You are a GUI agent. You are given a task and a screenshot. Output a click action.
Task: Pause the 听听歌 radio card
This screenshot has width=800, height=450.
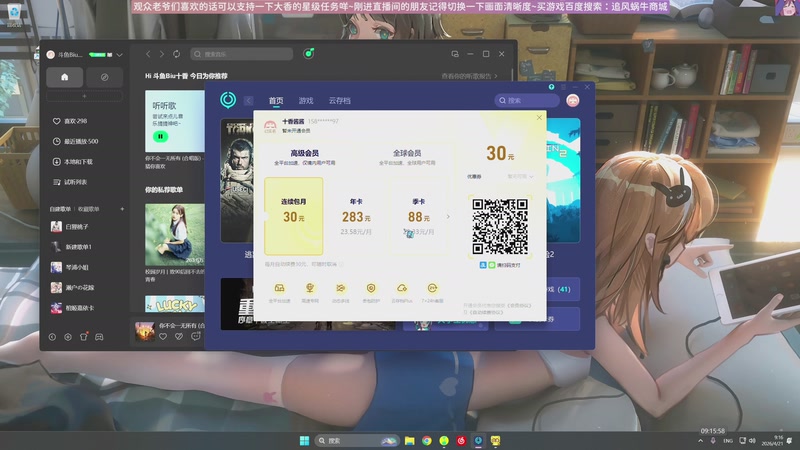(x=160, y=137)
